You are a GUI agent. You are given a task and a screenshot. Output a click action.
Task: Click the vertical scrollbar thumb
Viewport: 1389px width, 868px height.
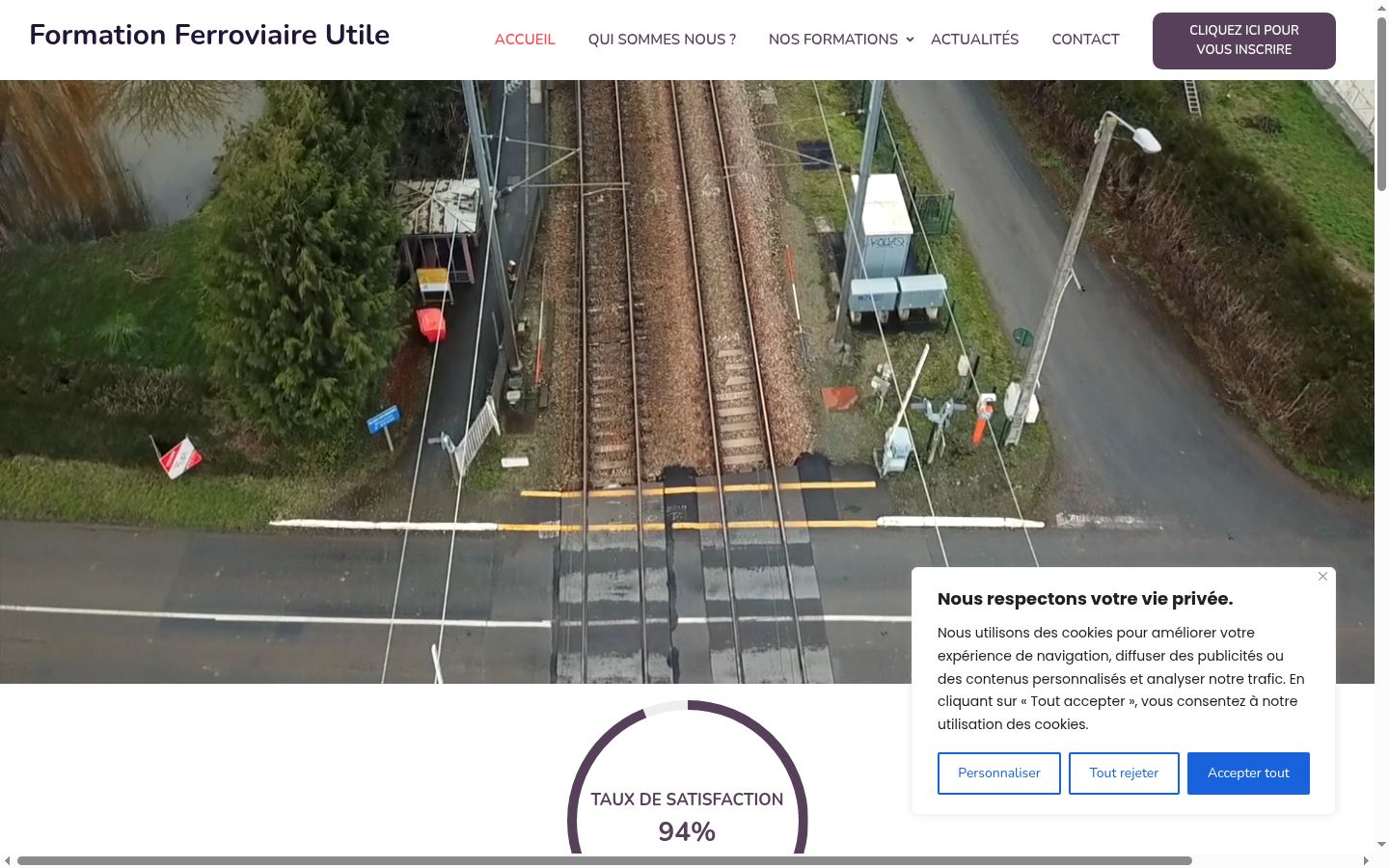[1381, 103]
